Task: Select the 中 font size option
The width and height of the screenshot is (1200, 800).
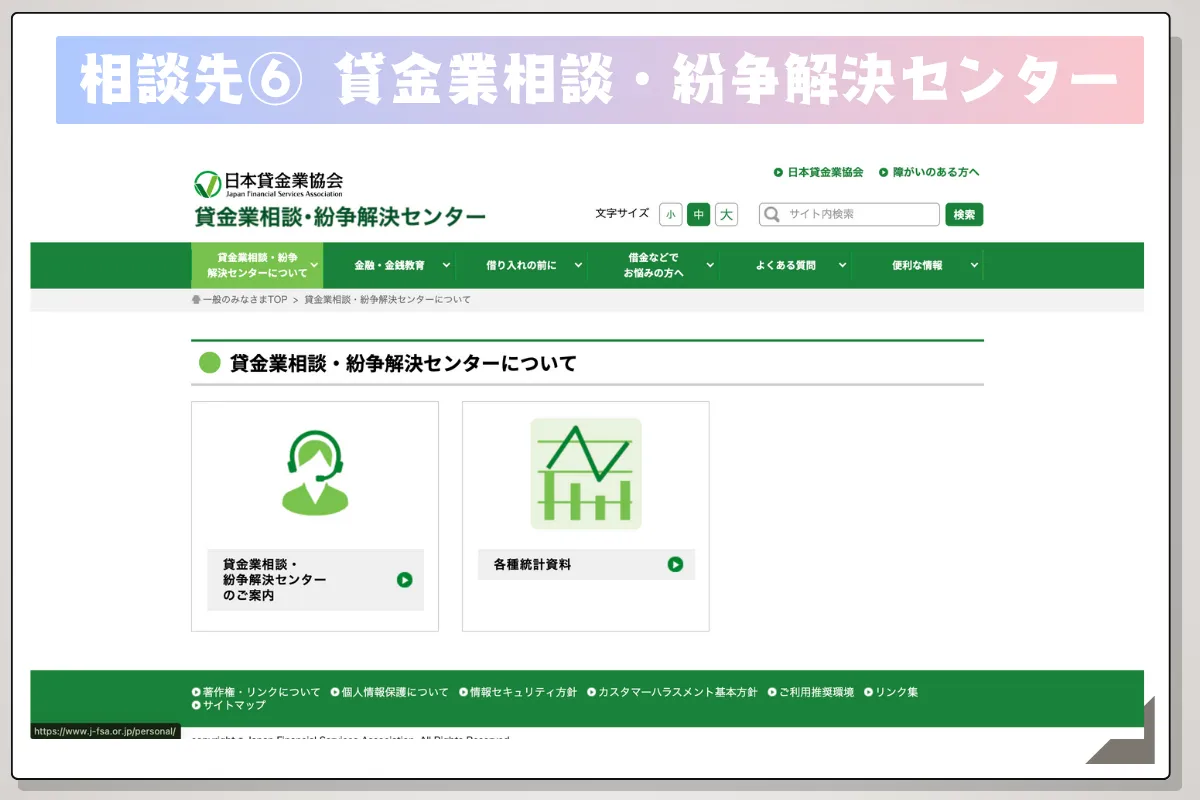Action: point(698,214)
